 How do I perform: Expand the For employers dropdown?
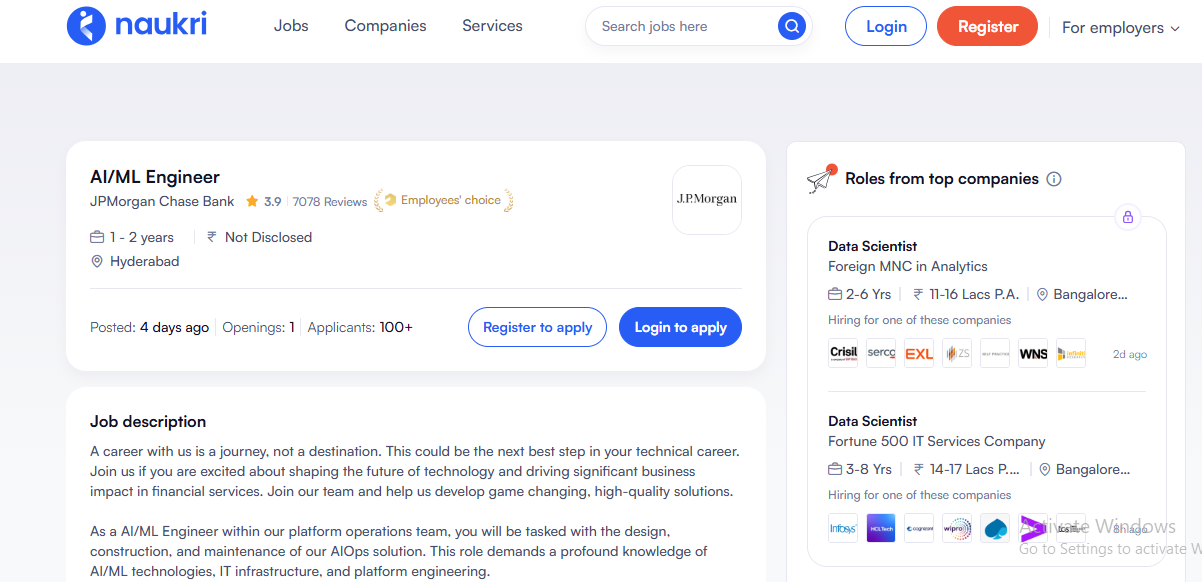pyautogui.click(x=1121, y=28)
